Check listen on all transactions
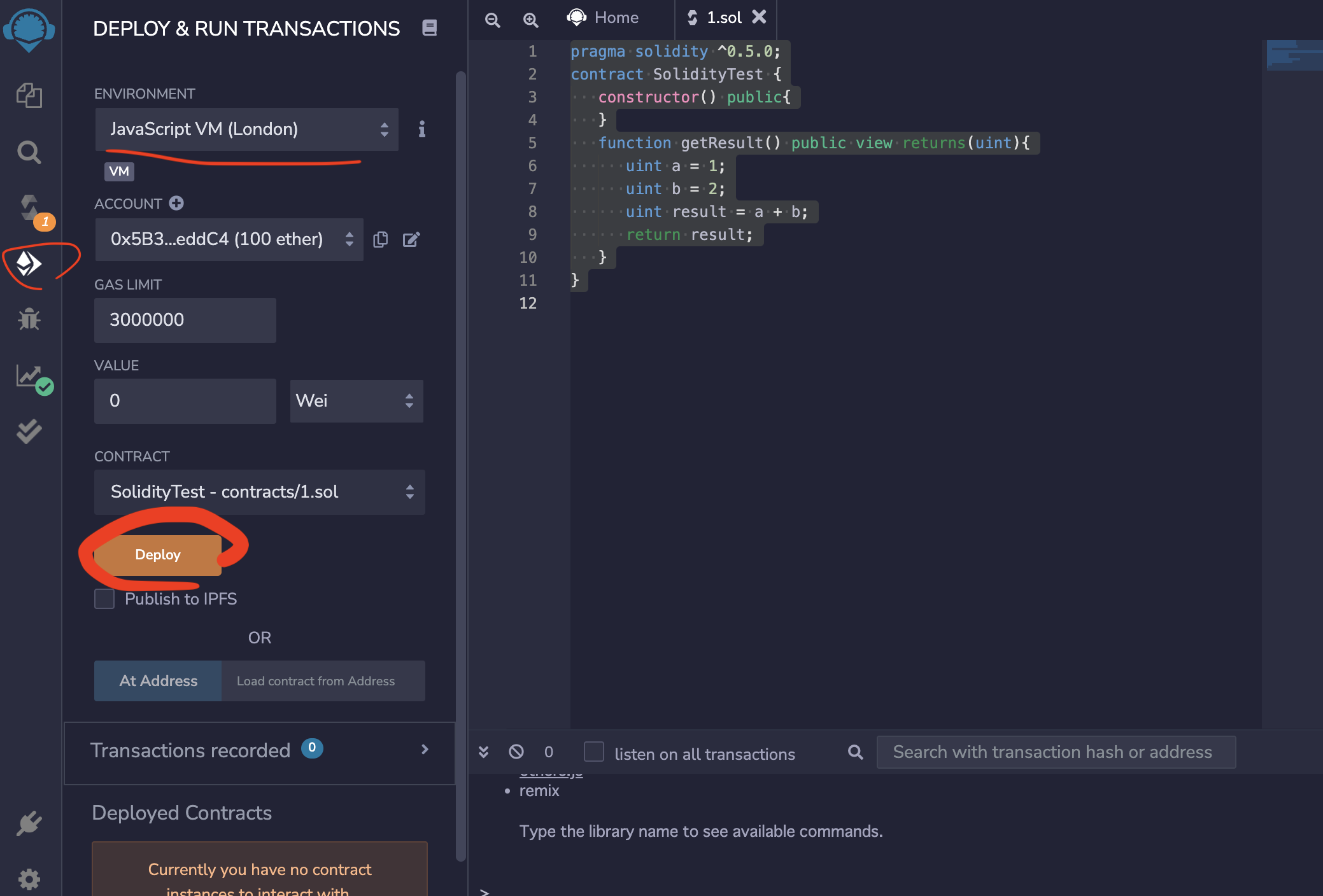Viewport: 1323px width, 896px height. click(594, 752)
